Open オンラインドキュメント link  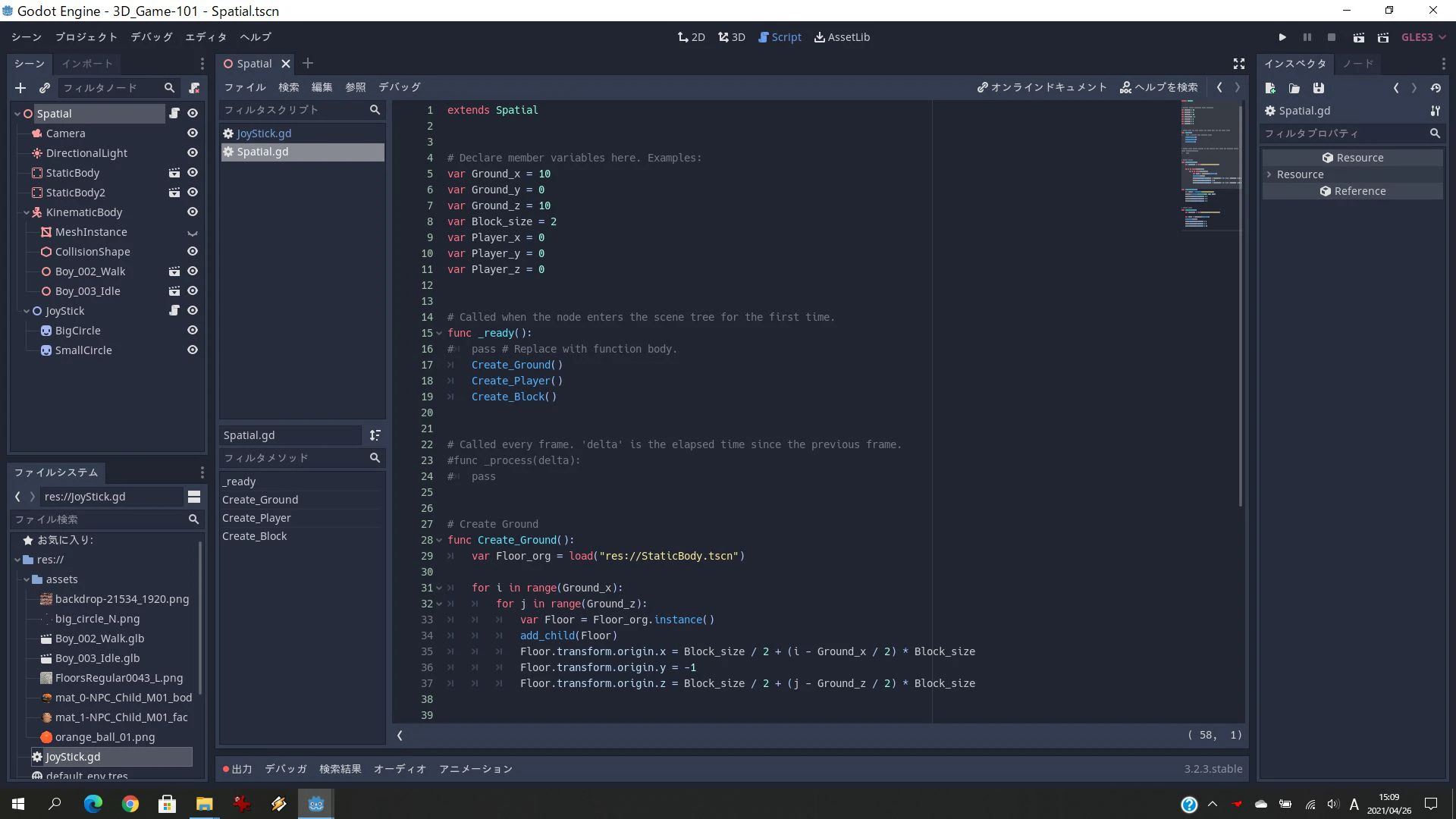pyautogui.click(x=1042, y=87)
